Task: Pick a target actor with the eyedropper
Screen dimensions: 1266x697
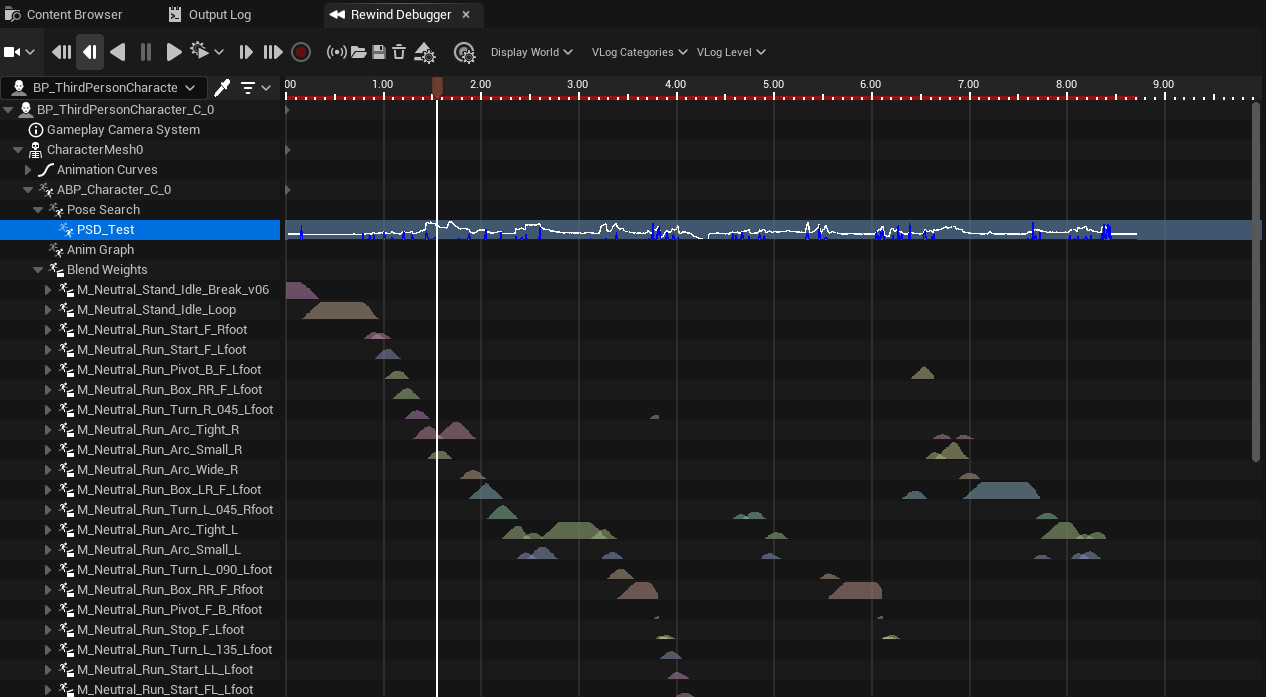Action: click(x=224, y=88)
